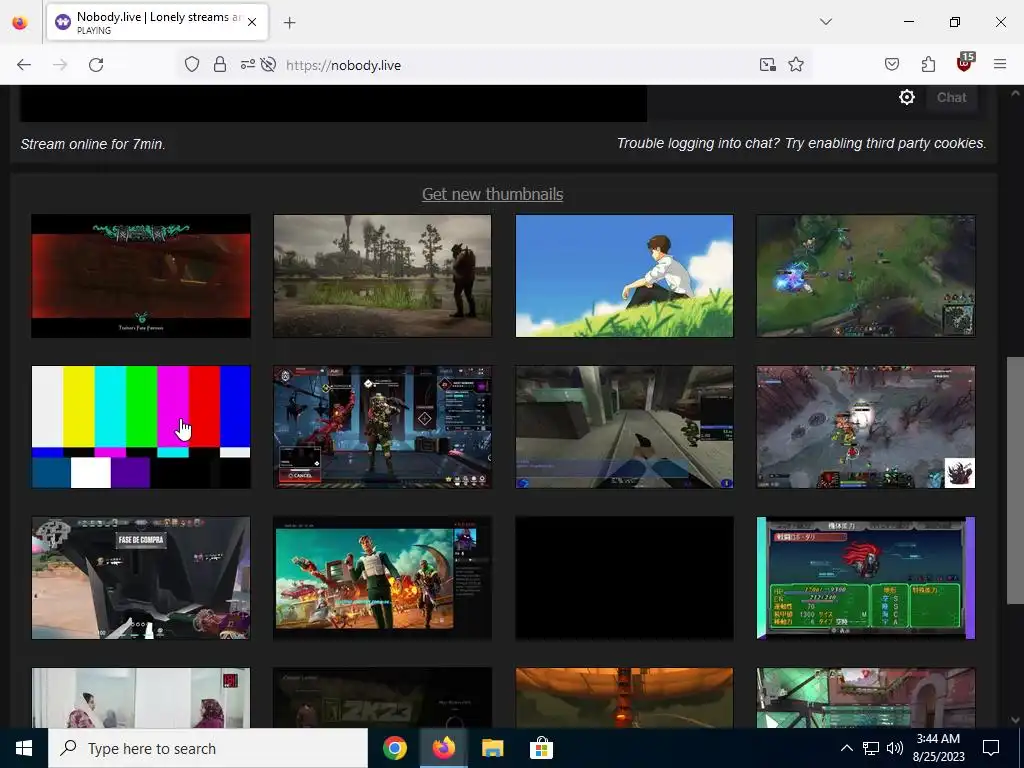Click the Chat button
This screenshot has height=768, width=1024.
pos(951,97)
